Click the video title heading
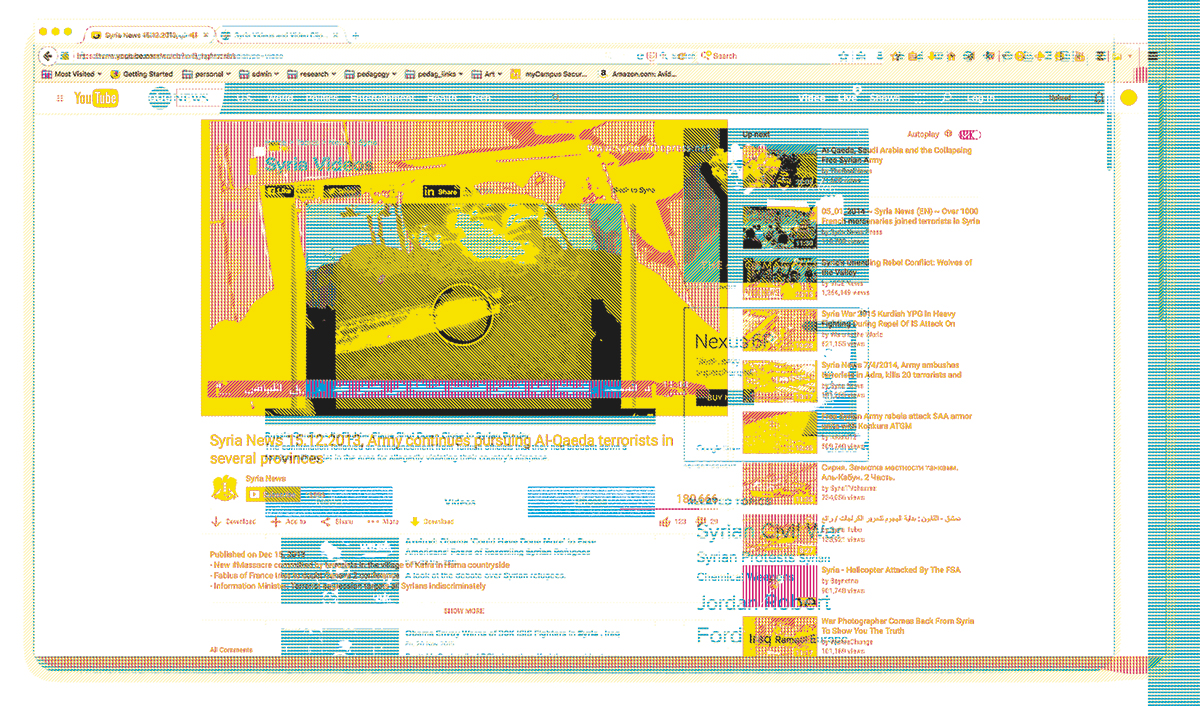Screen dimensions: 1200x706 tap(441, 449)
